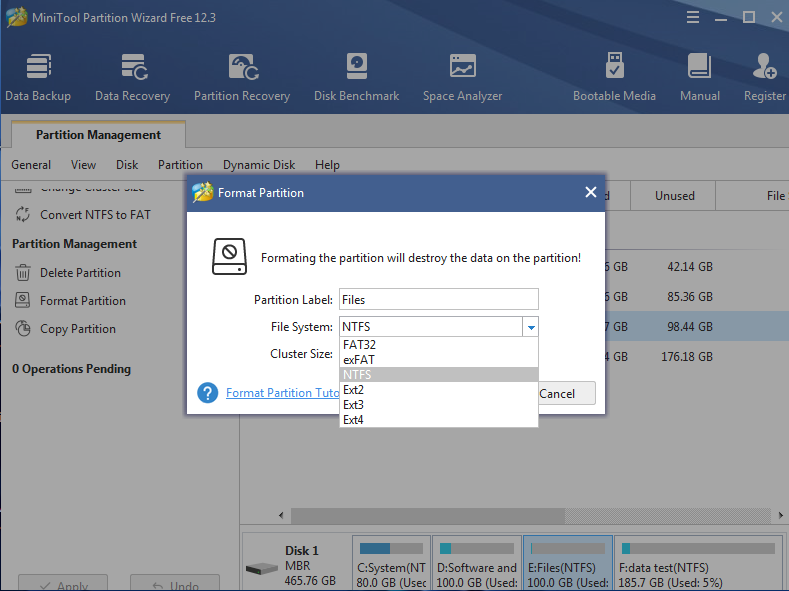The height and width of the screenshot is (591, 789).
Task: Choose Ext4 from file system list
Action: (x=439, y=420)
